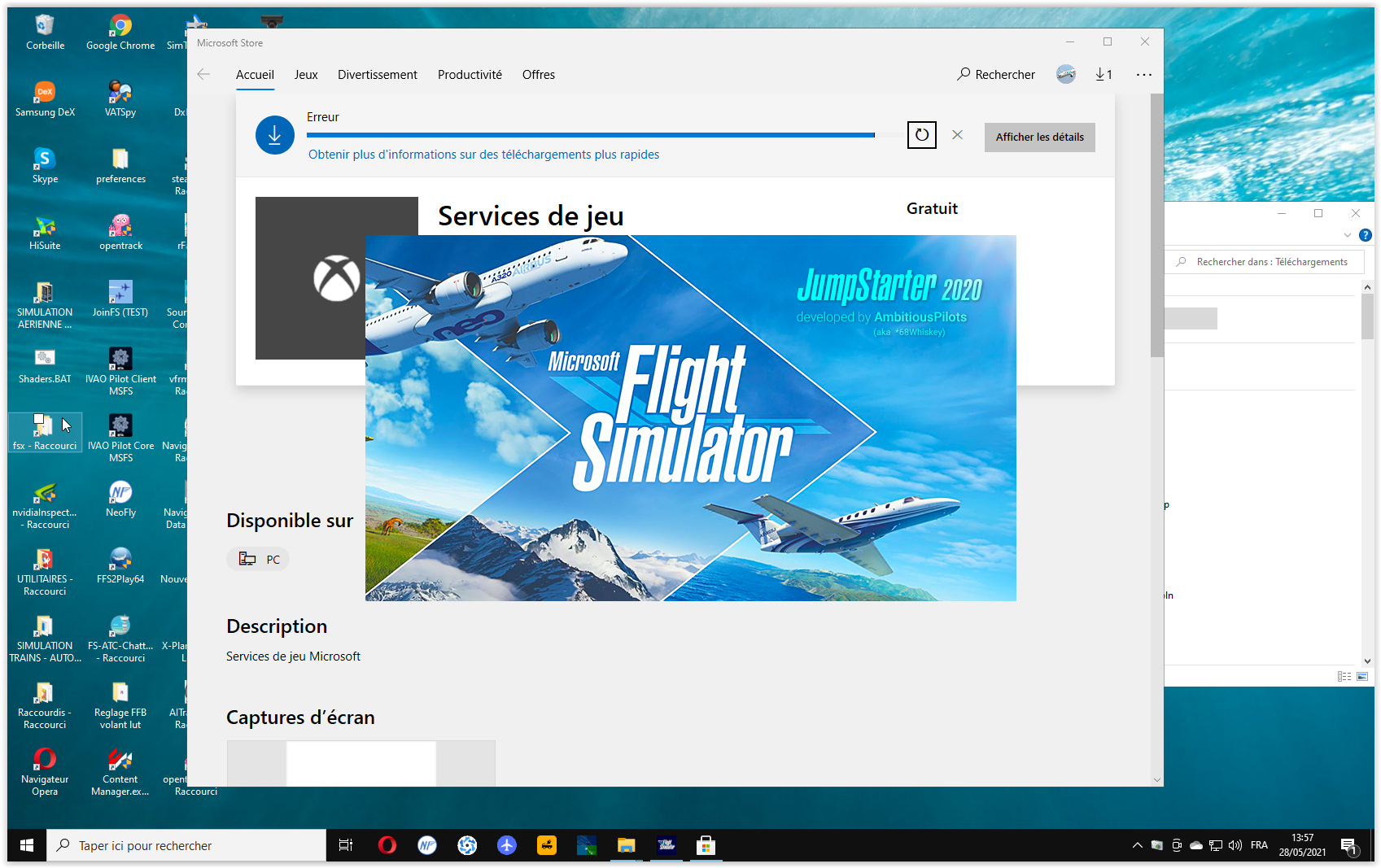
Task: Click the Explorer scrollbar up arrow
Action: coord(1367,287)
